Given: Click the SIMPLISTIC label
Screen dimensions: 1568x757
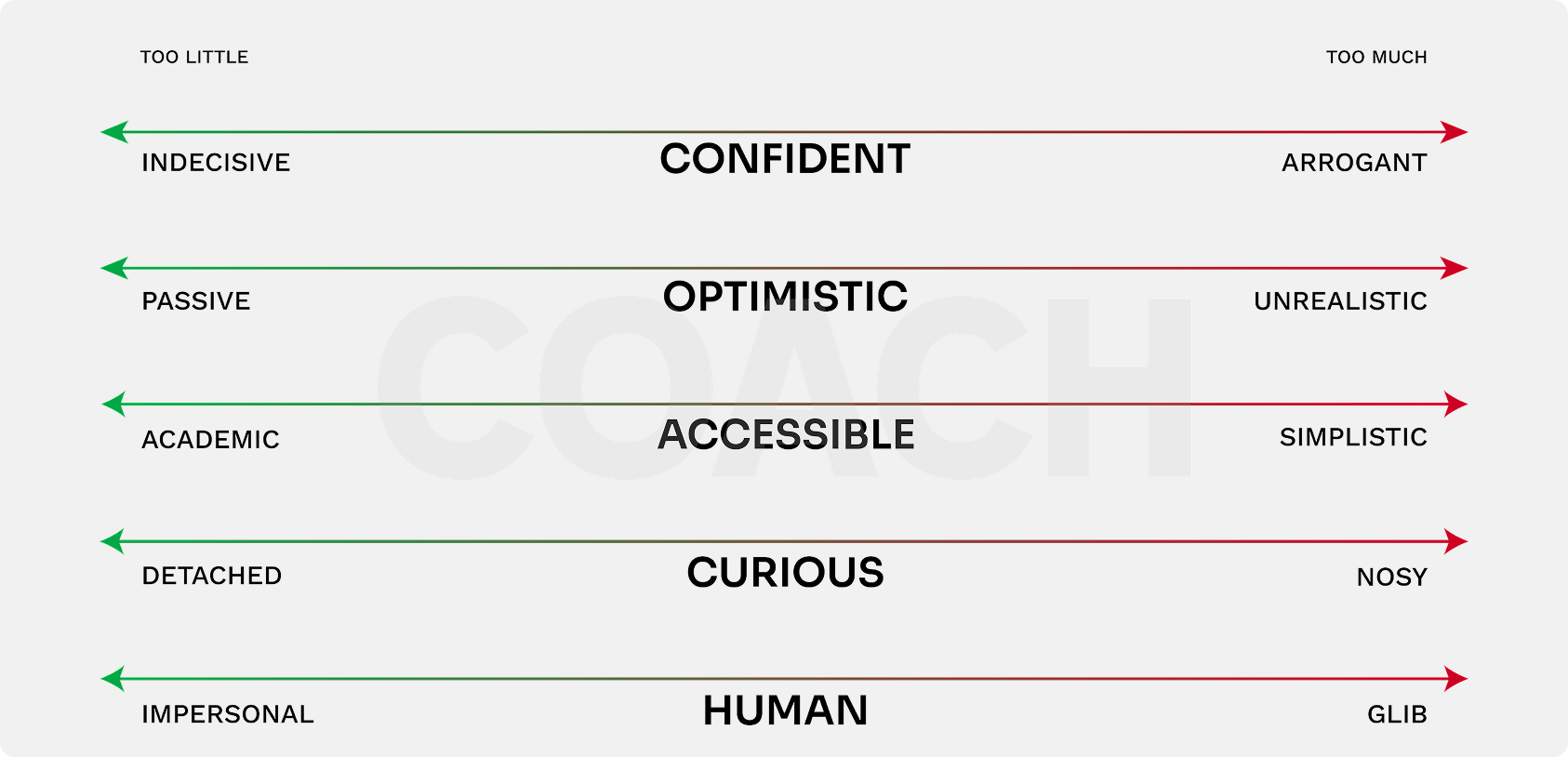Looking at the screenshot, I should (1353, 437).
